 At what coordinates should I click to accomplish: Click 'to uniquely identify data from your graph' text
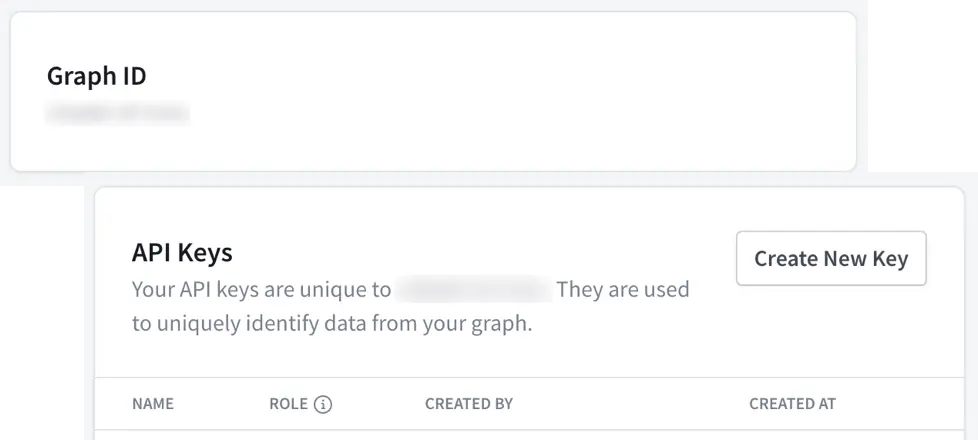(332, 324)
